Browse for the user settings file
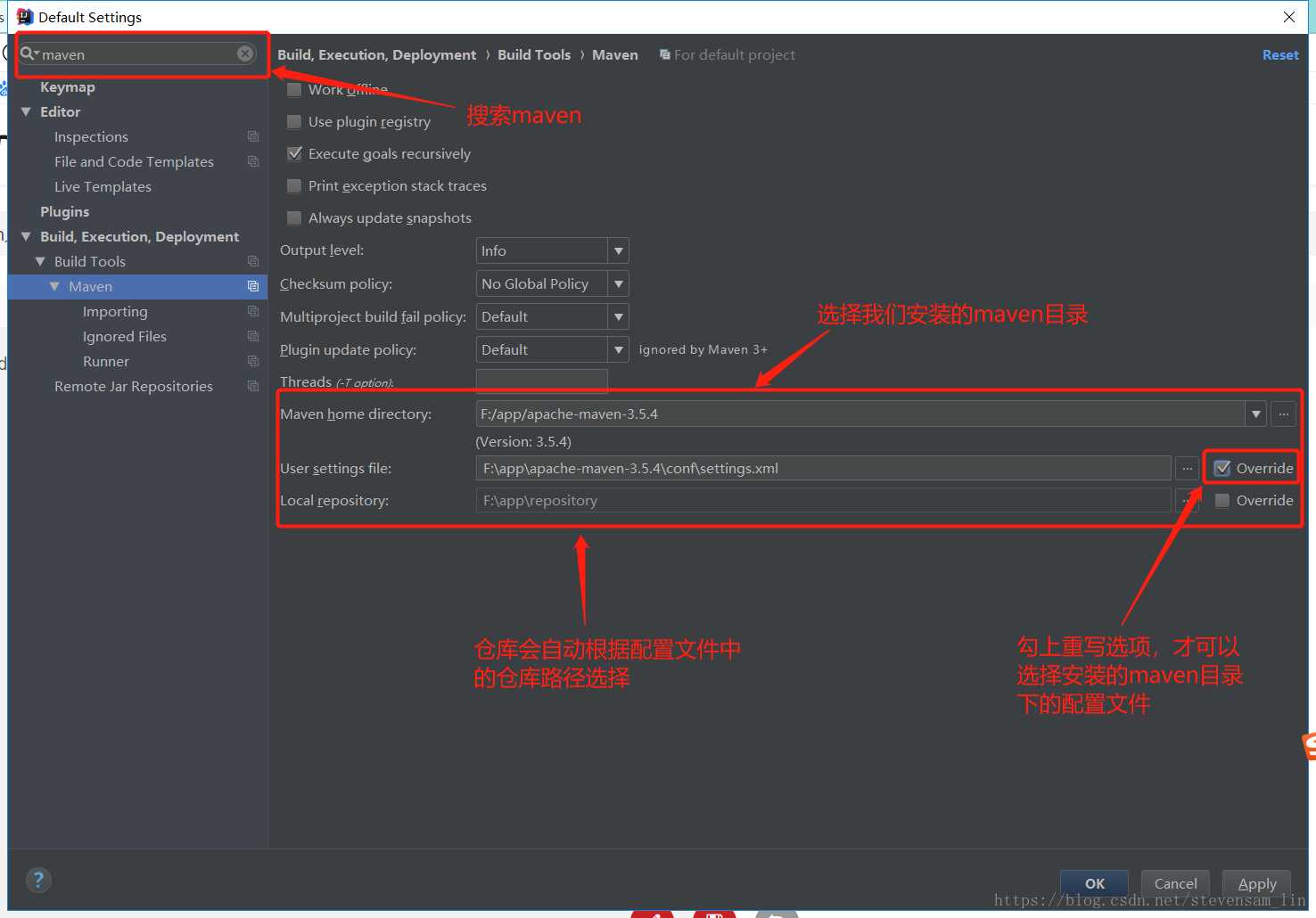Viewport: 1316px width, 918px height. pos(1187,468)
